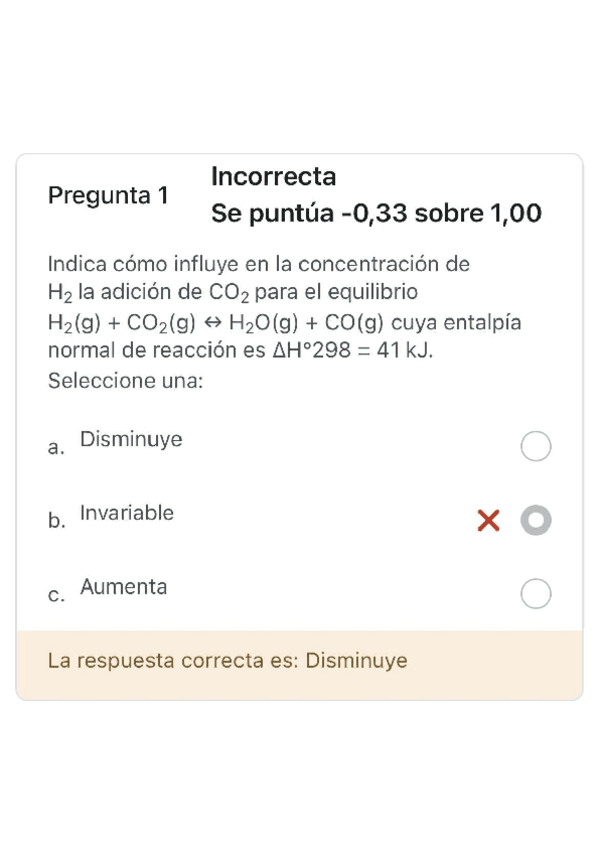Select the radio button for option a Disminuye

tap(536, 446)
